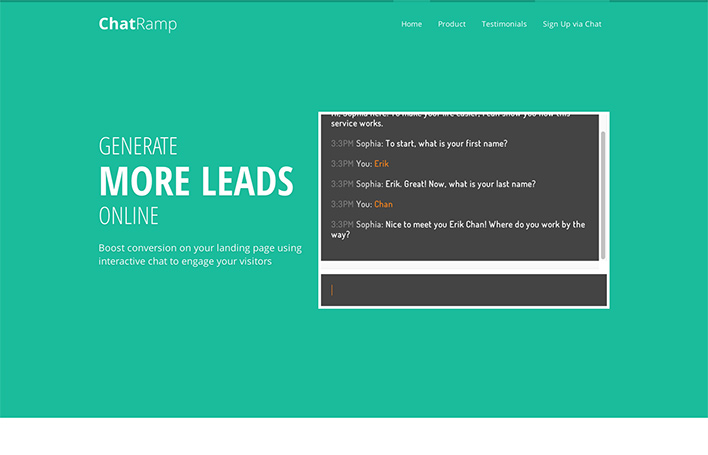
Task: Click the timestamp beside 'You: Chan'
Action: 342,204
